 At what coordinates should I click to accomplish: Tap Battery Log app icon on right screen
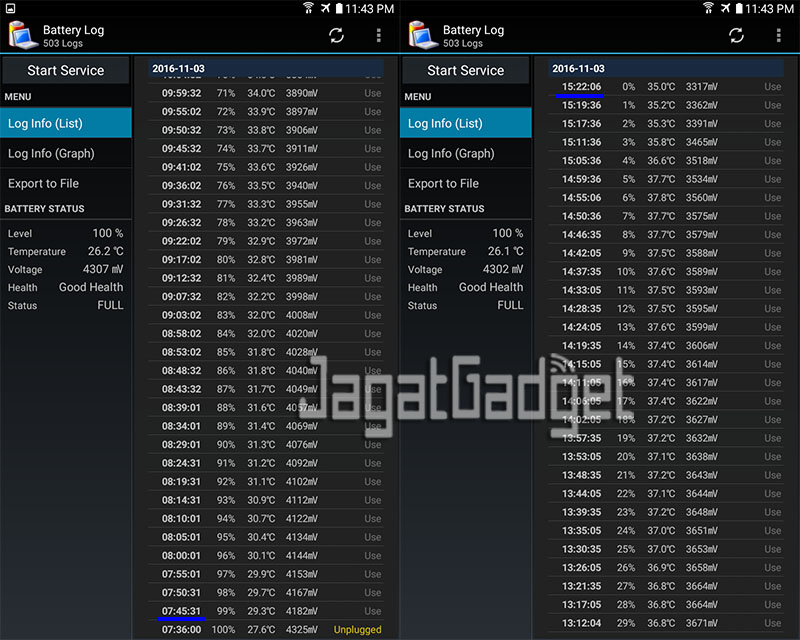click(421, 36)
